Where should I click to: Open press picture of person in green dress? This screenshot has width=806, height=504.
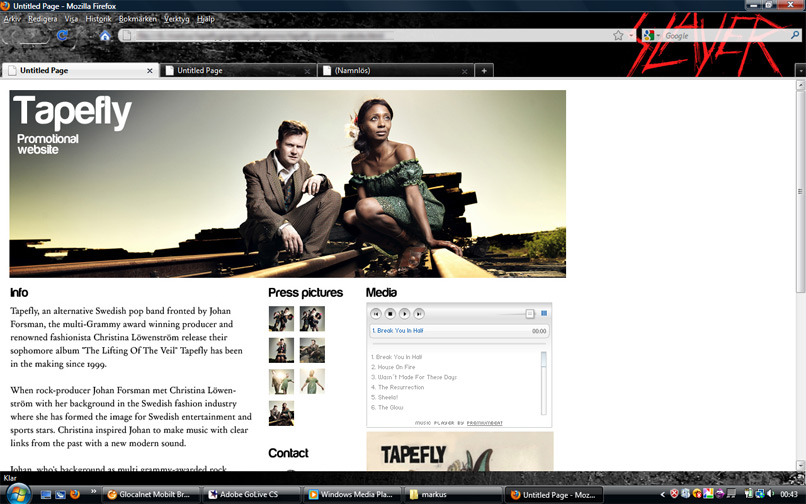(x=313, y=382)
